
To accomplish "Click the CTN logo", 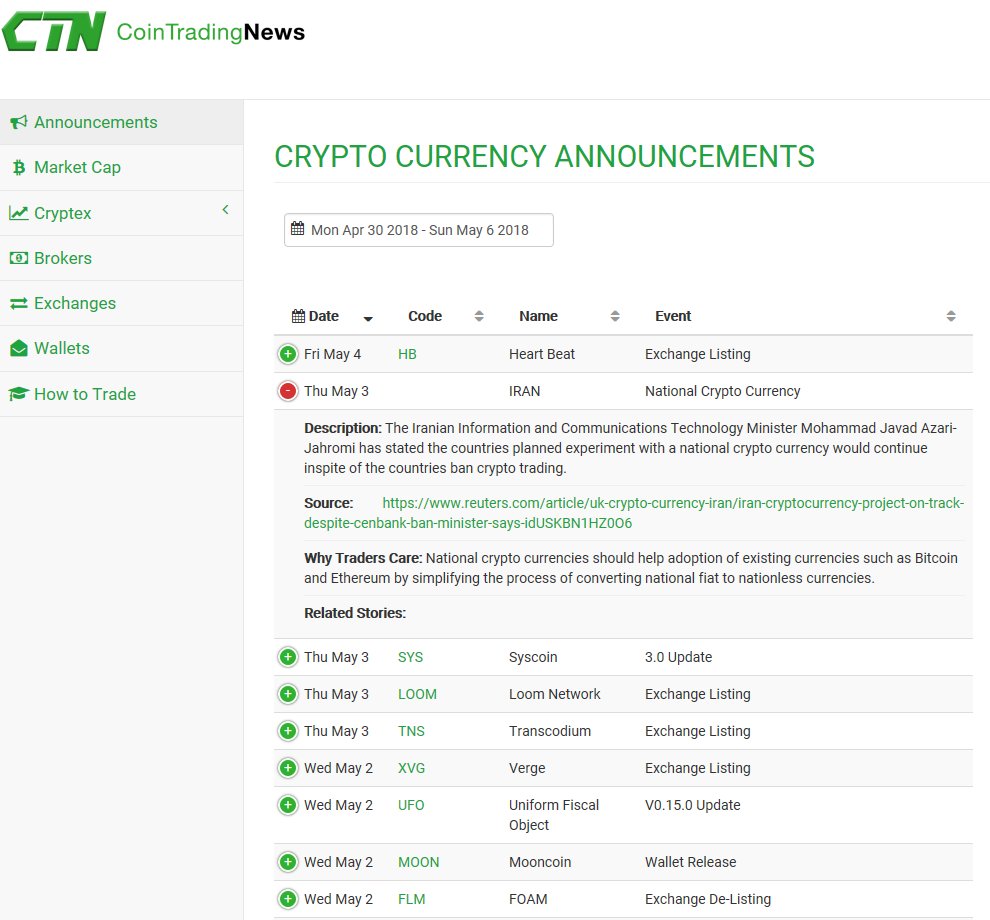I will click(x=54, y=31).
